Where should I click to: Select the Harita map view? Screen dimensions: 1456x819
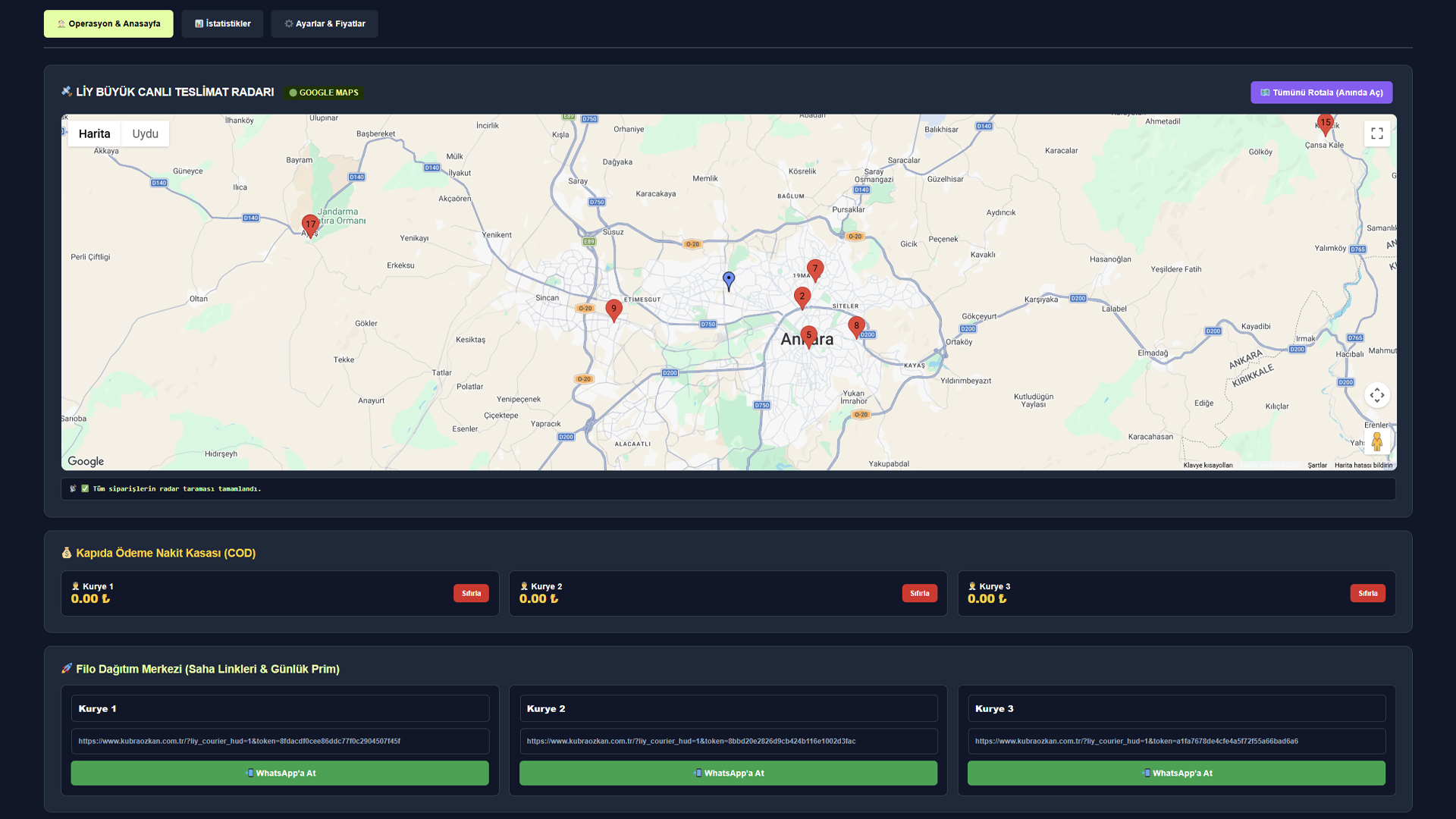pyautogui.click(x=95, y=133)
